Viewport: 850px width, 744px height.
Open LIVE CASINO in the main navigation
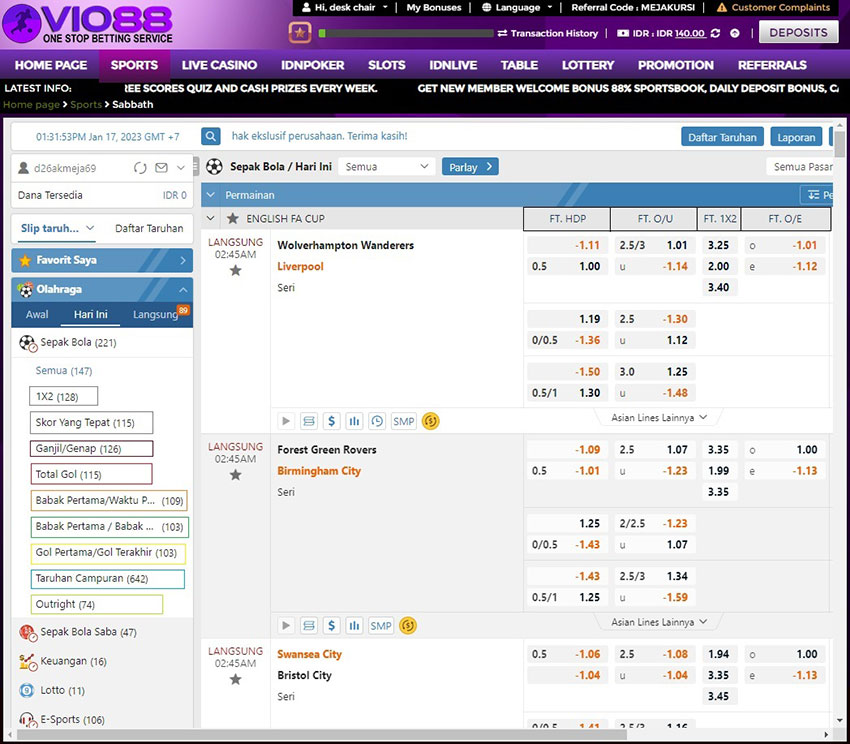tap(219, 65)
